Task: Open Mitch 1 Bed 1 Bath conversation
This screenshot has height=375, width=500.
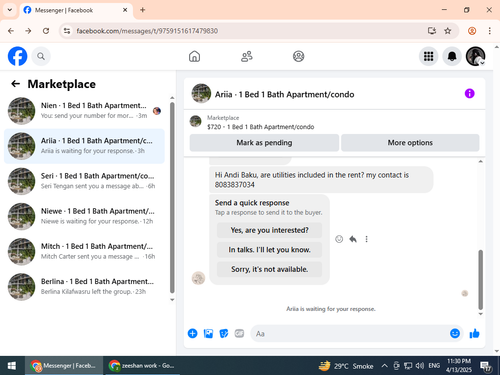Action: pyautogui.click(x=84, y=251)
